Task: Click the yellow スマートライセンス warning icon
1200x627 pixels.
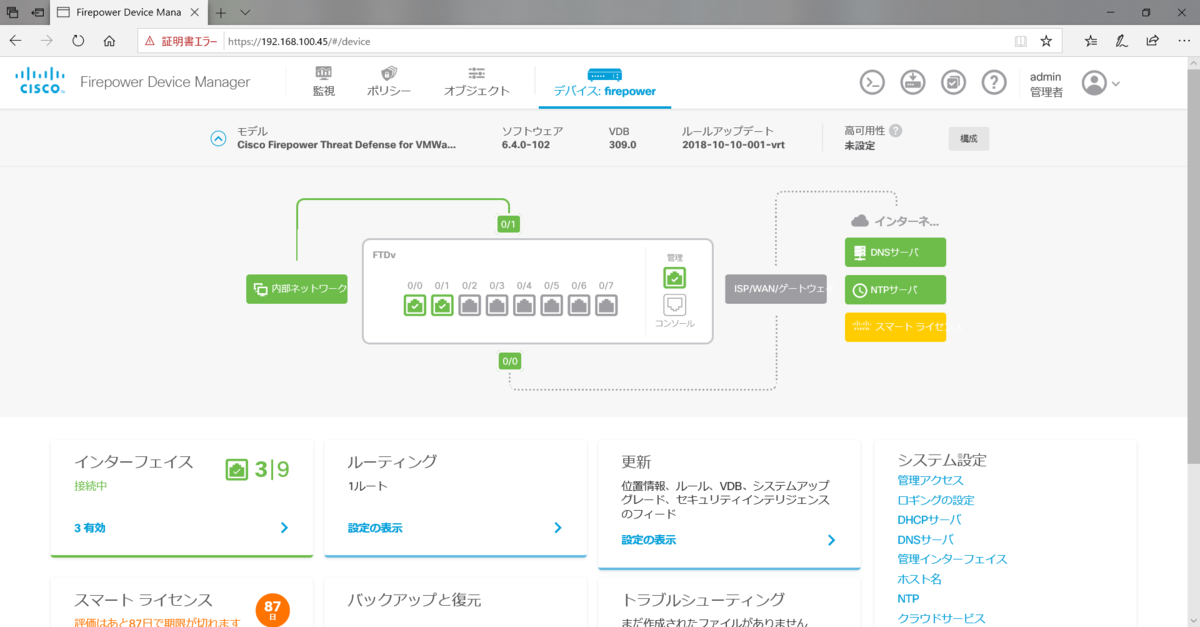Action: point(895,327)
